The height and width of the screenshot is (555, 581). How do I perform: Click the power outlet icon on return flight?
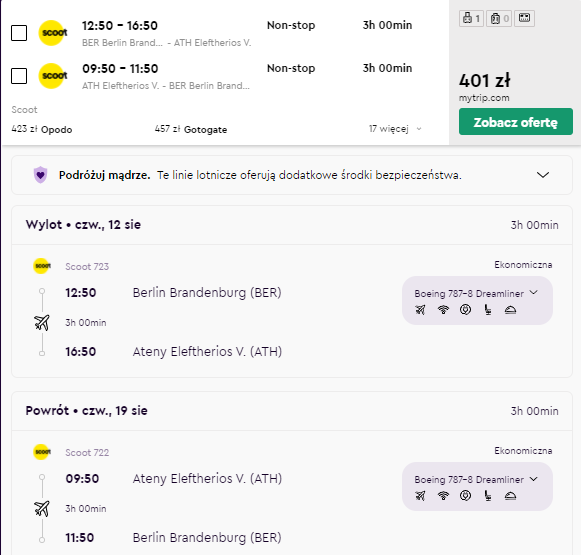point(465,495)
